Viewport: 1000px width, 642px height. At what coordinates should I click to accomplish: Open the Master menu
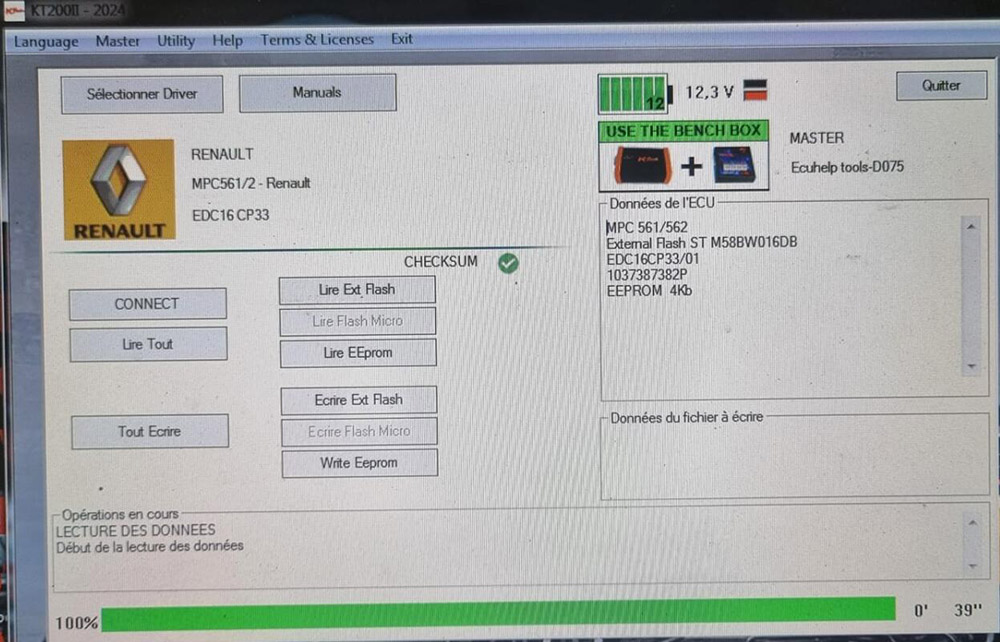coord(117,41)
